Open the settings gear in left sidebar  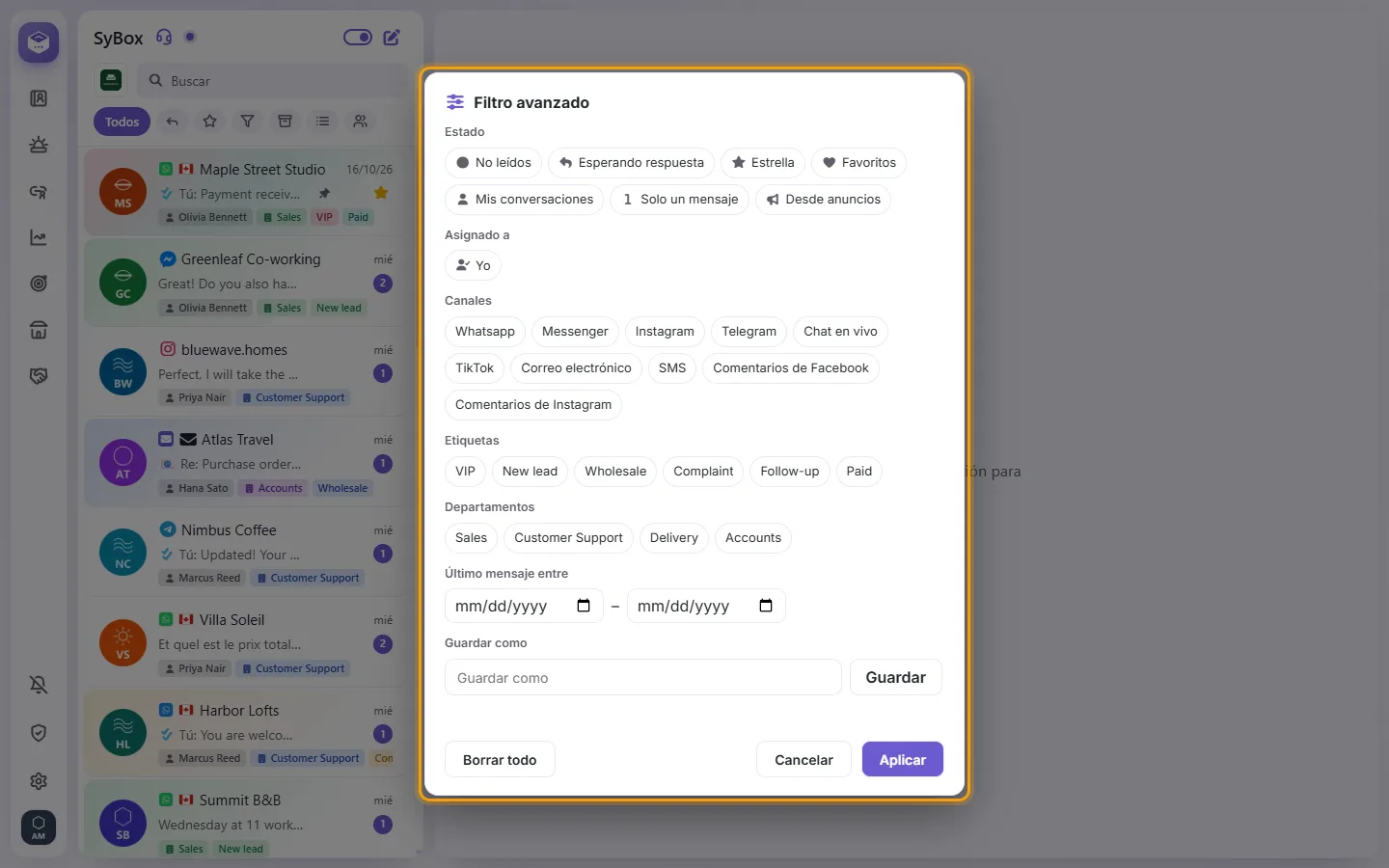pos(39,780)
